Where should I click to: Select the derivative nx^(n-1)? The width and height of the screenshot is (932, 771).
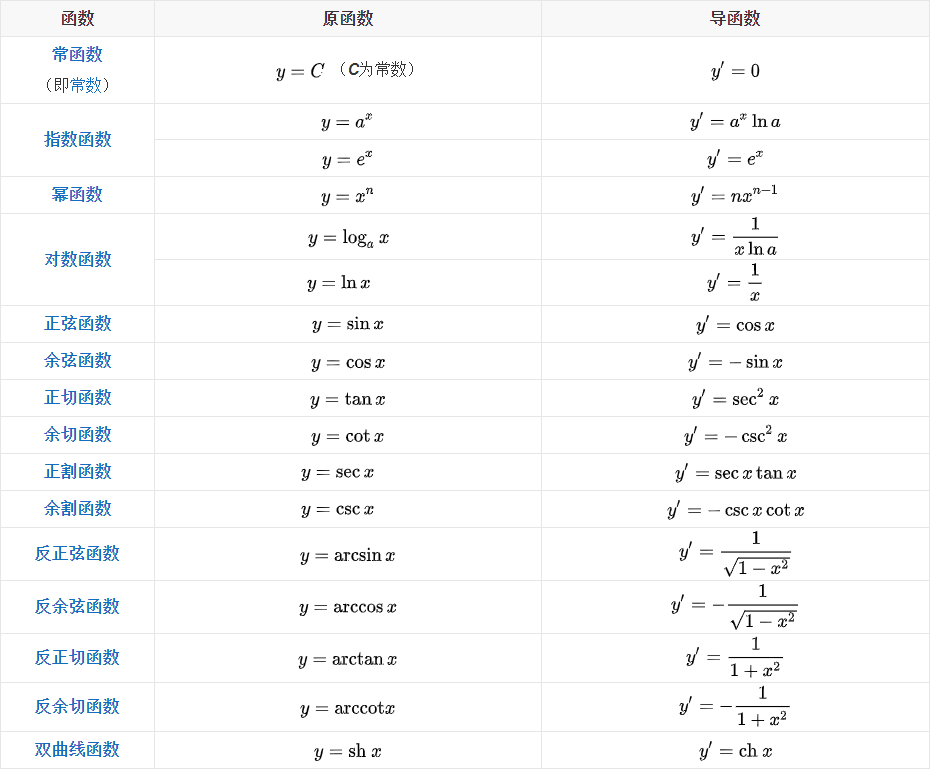pos(735,195)
